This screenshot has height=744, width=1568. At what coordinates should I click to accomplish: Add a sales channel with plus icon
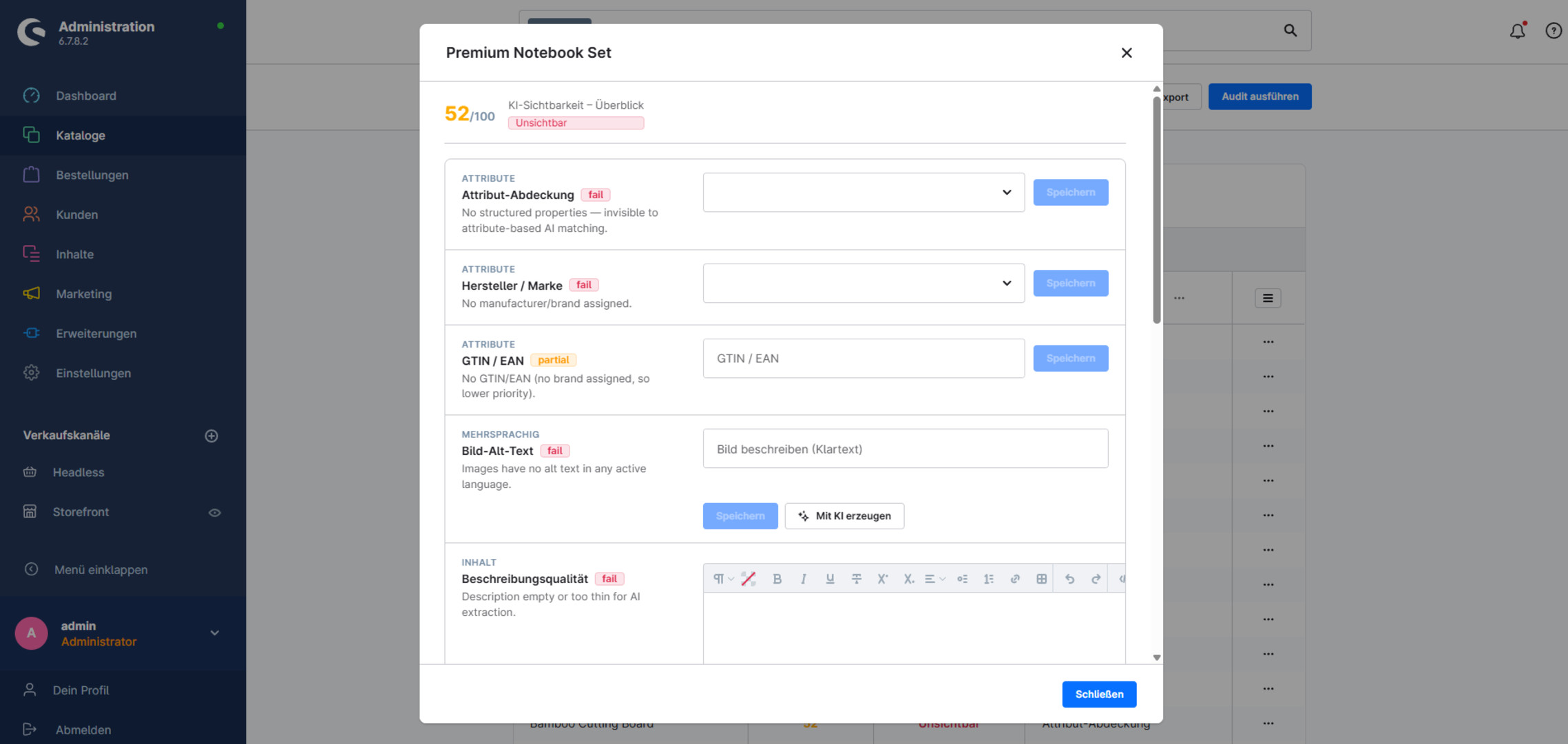[211, 436]
